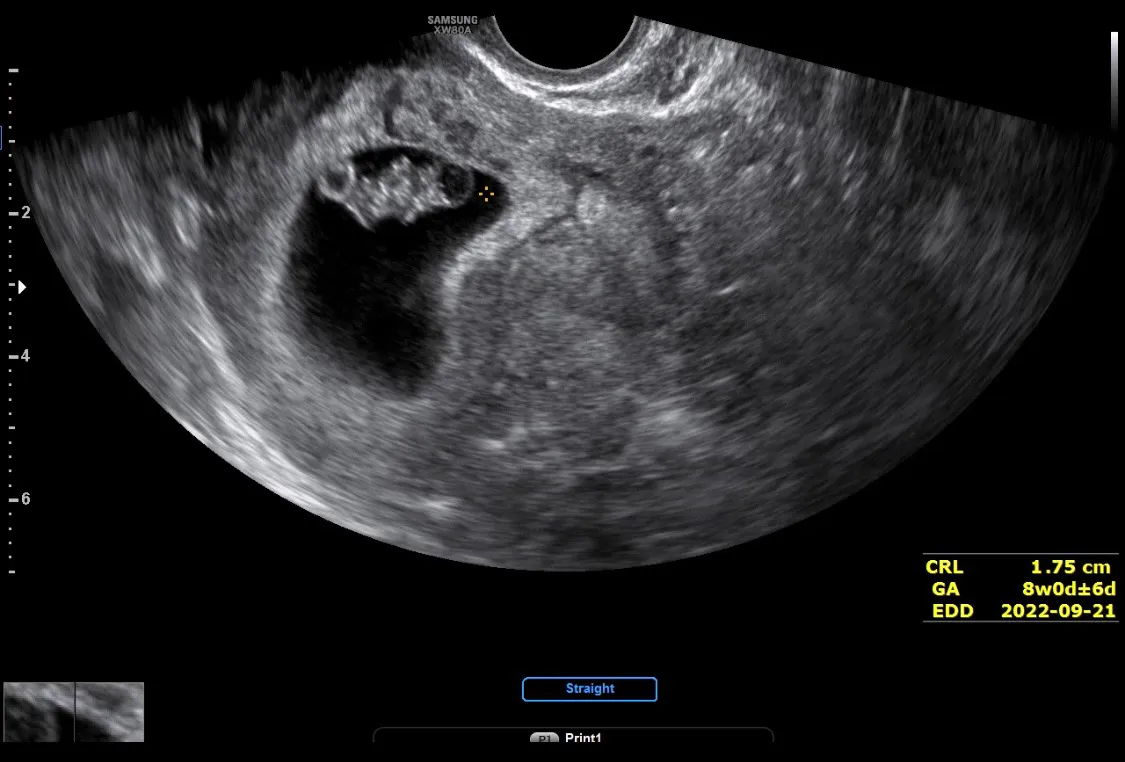Click the SAMSUNG XW80A logo
The width and height of the screenshot is (1125, 762).
452,25
